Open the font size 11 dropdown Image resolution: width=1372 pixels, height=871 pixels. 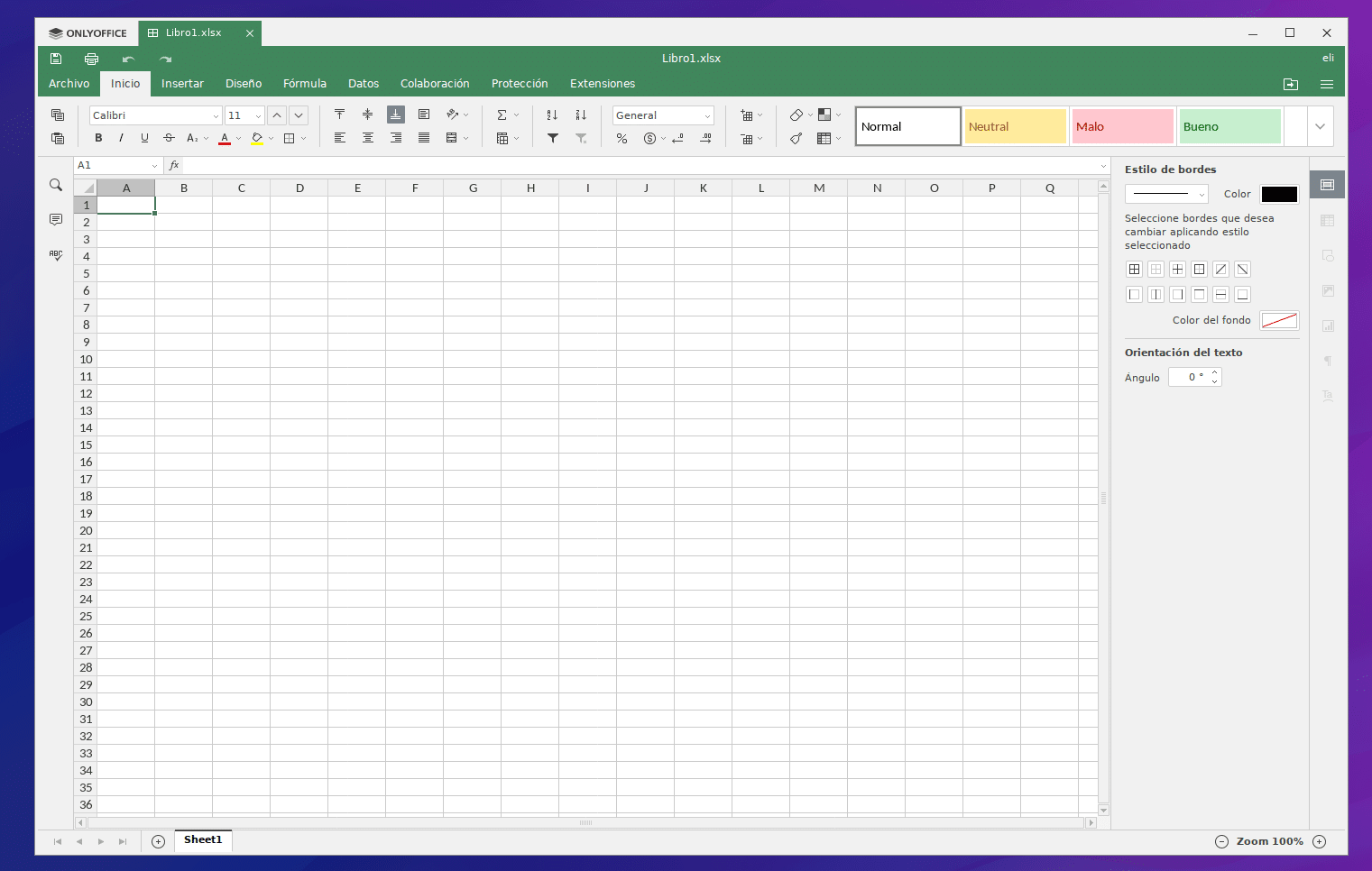258,116
